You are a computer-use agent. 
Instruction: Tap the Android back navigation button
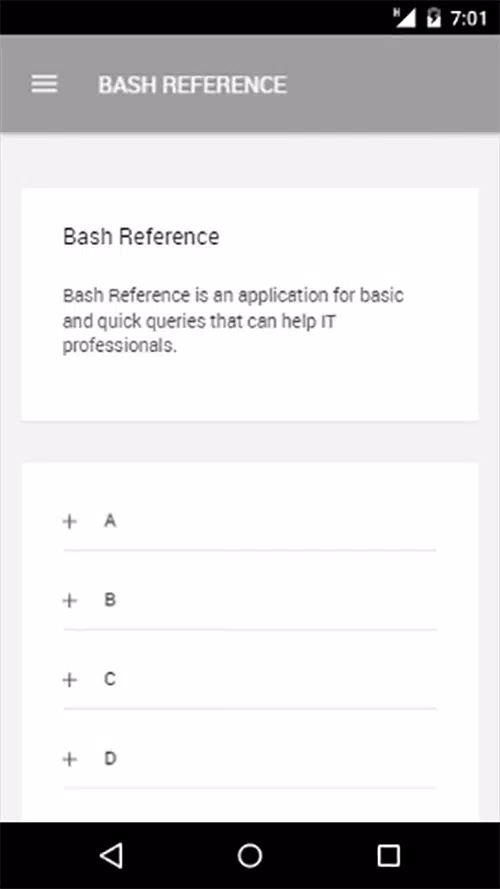tap(111, 855)
